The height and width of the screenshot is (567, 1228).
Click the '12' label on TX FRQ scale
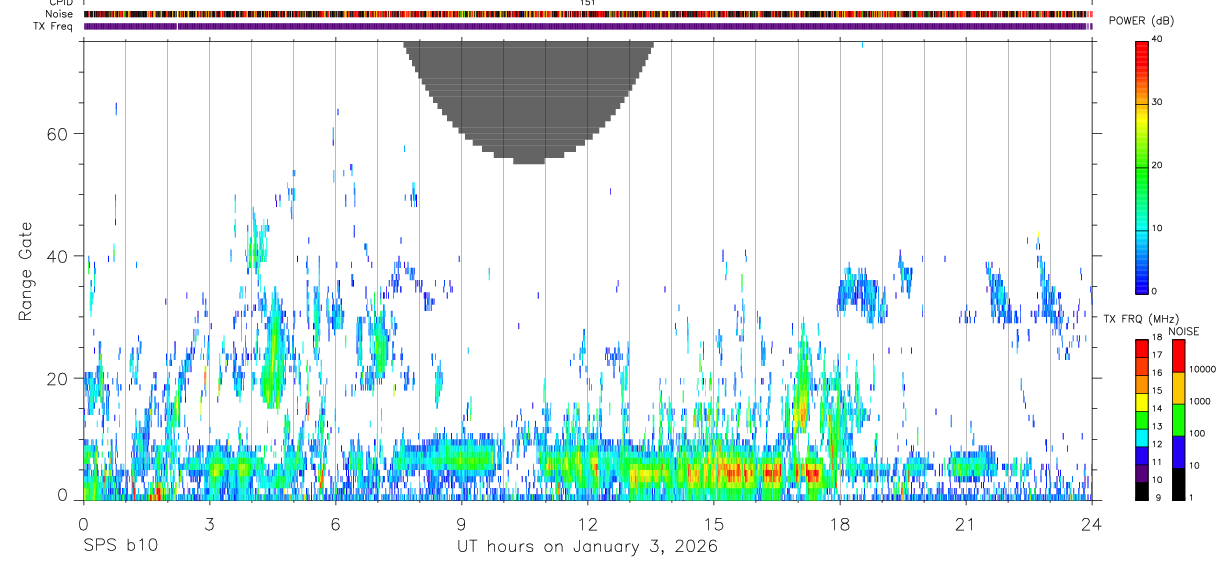(x=1158, y=443)
